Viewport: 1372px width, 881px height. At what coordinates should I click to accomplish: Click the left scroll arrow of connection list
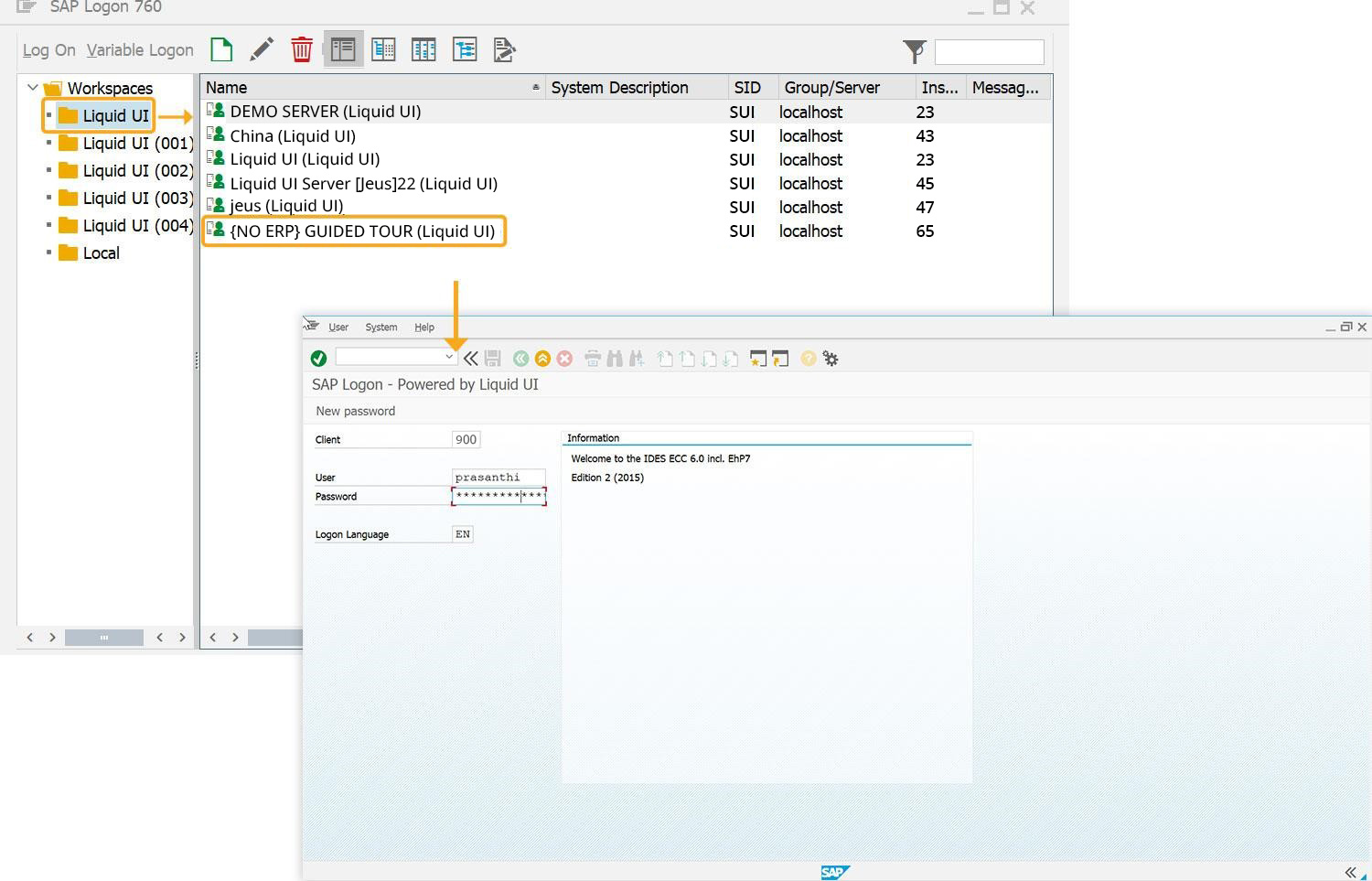click(213, 637)
